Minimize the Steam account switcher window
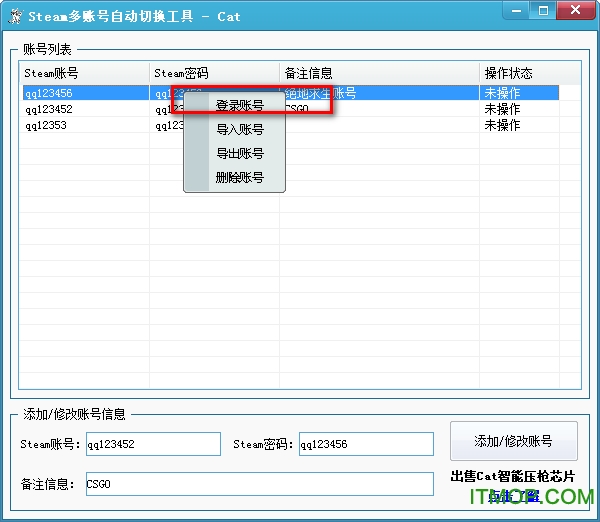The width and height of the screenshot is (600, 522). pyautogui.click(x=516, y=10)
